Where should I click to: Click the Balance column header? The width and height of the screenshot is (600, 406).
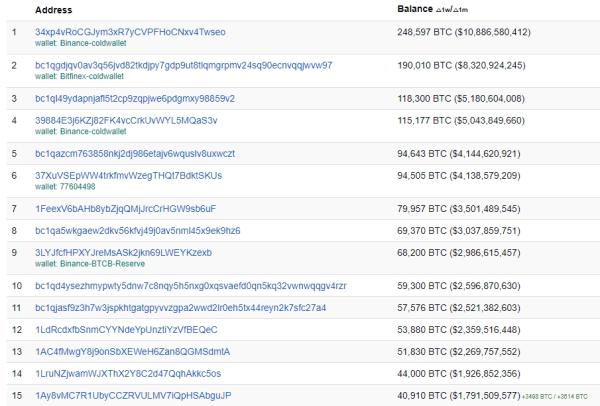pos(417,9)
